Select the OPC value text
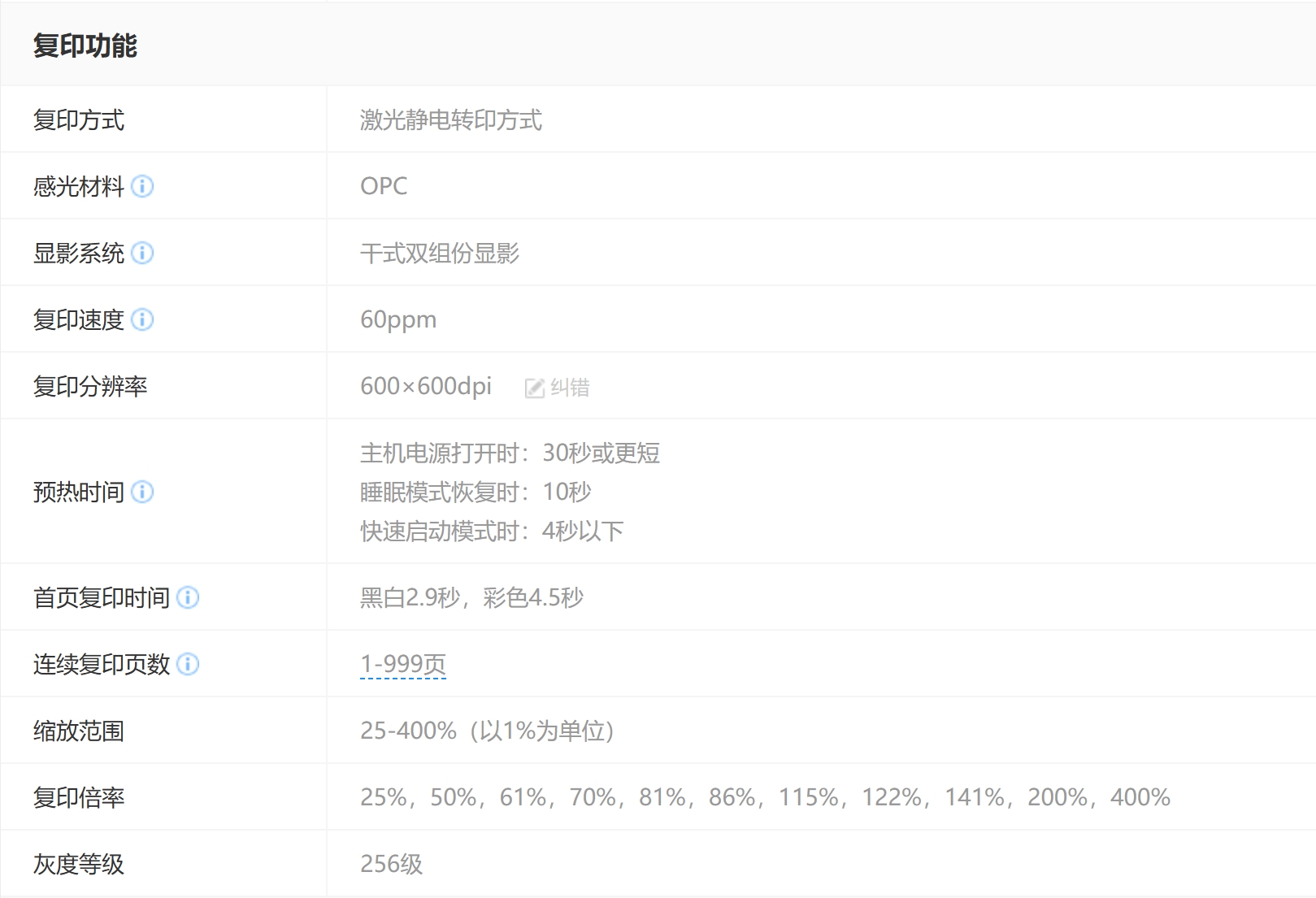 point(384,186)
